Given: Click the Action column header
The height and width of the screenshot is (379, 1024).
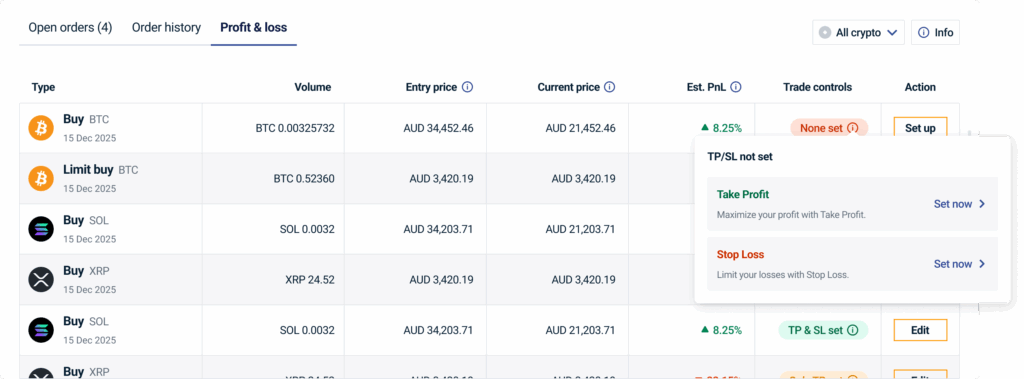Looking at the screenshot, I should tap(920, 87).
